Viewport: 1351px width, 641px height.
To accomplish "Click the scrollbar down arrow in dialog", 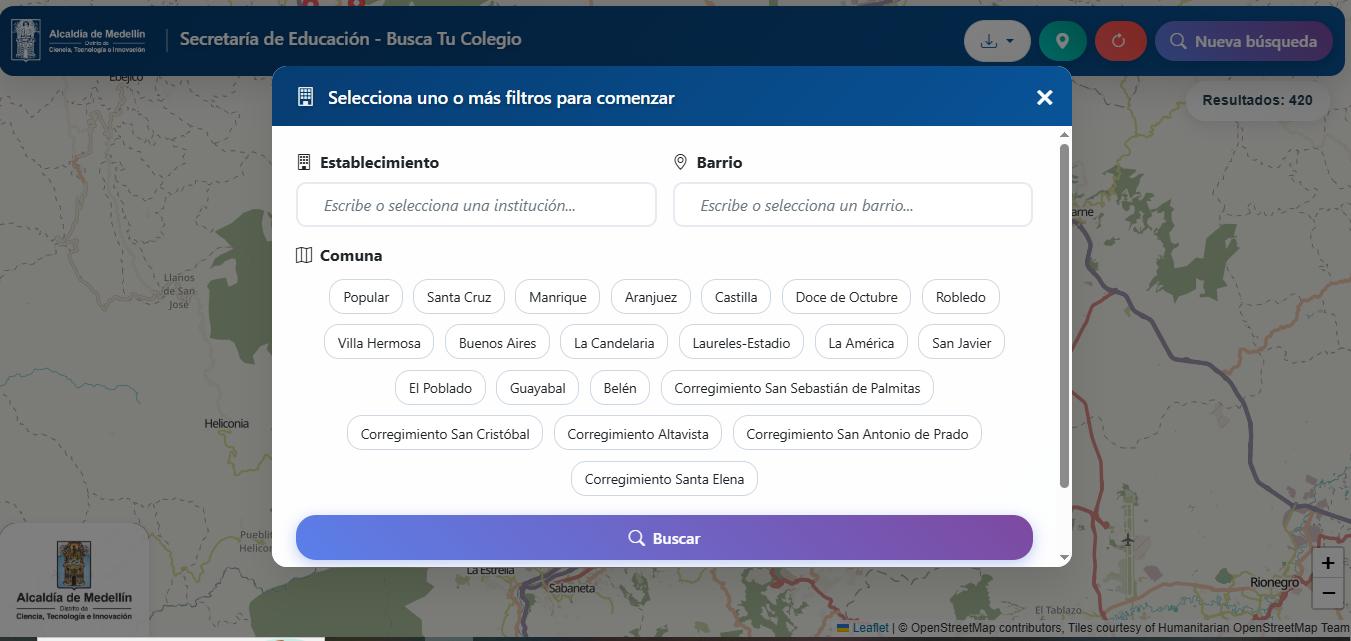I will (1064, 557).
